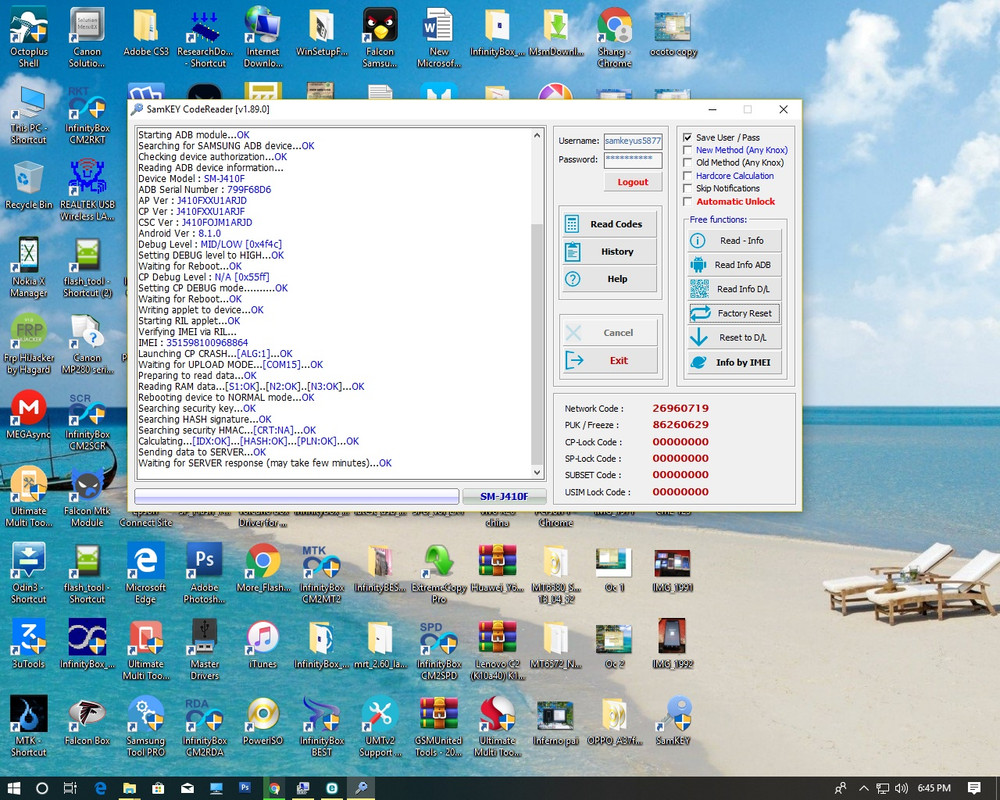The height and width of the screenshot is (800, 1000).
Task: Click the greyed Cancel button
Action: (610, 332)
